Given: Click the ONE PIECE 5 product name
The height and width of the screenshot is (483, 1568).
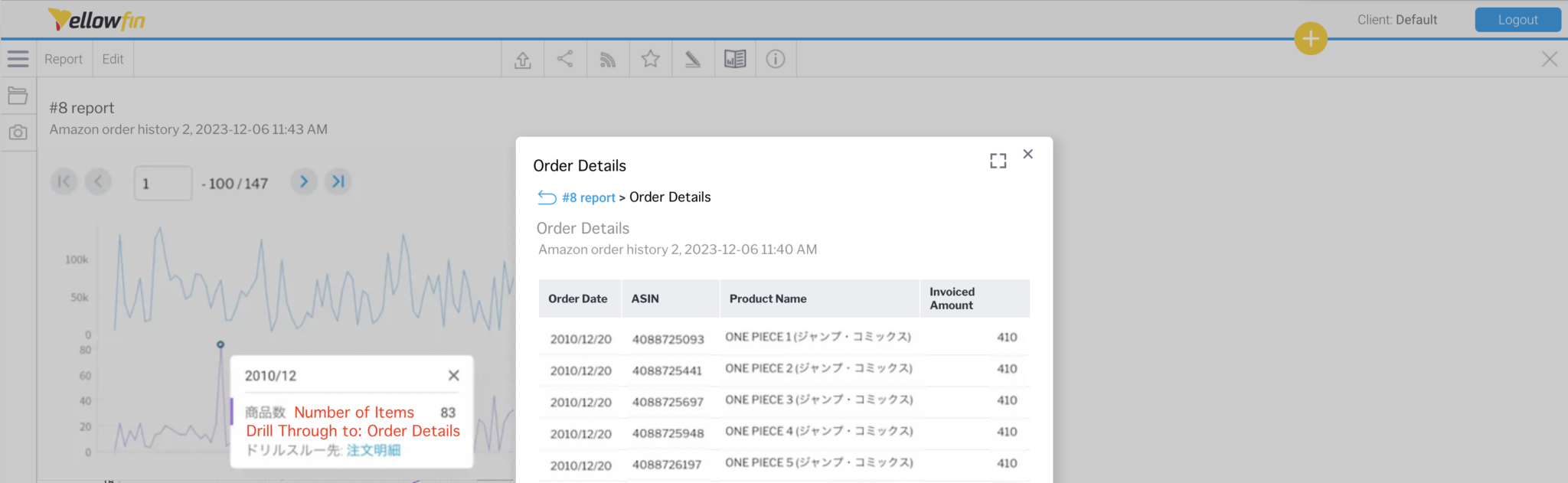Looking at the screenshot, I should [x=818, y=462].
